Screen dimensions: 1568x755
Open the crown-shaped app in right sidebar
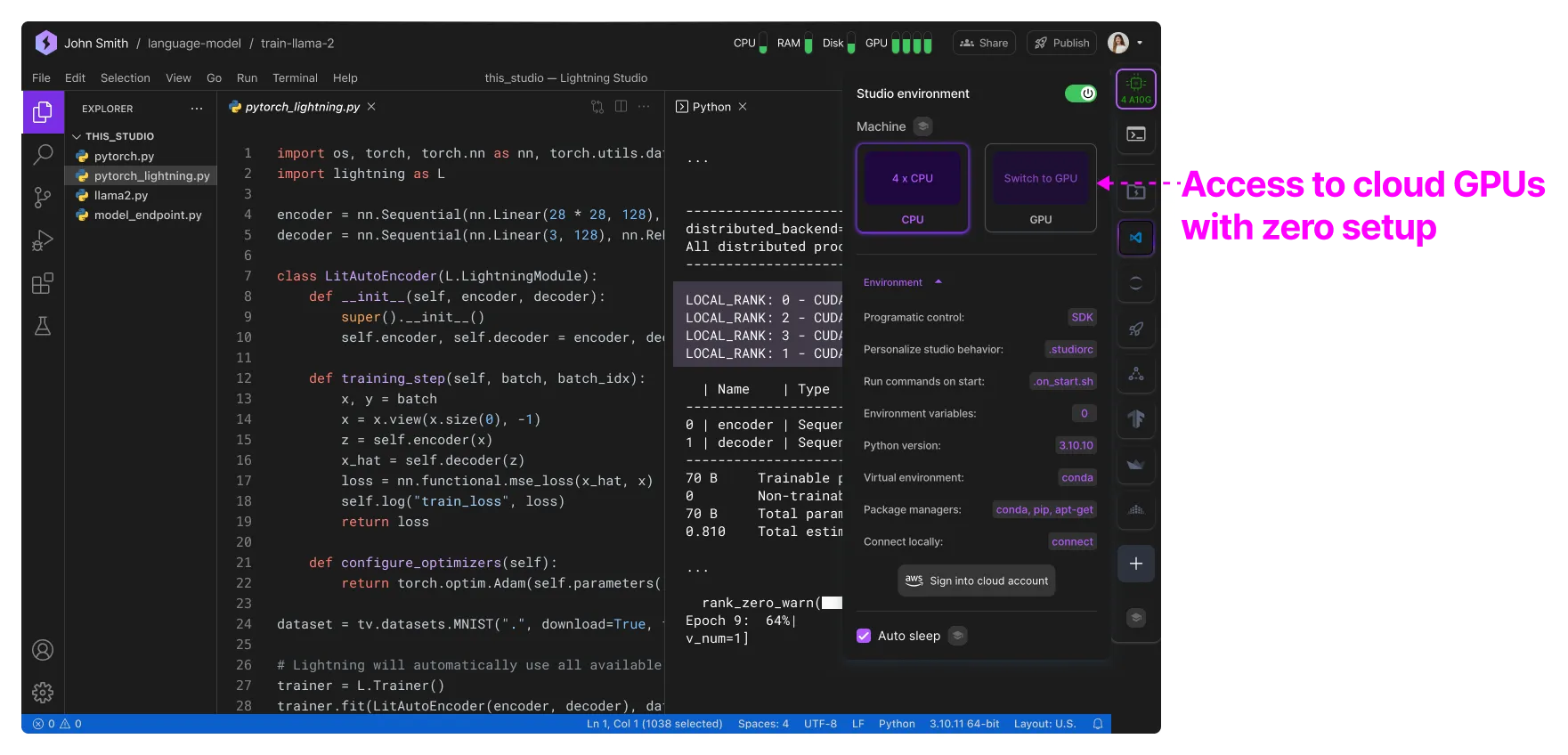(x=1136, y=465)
